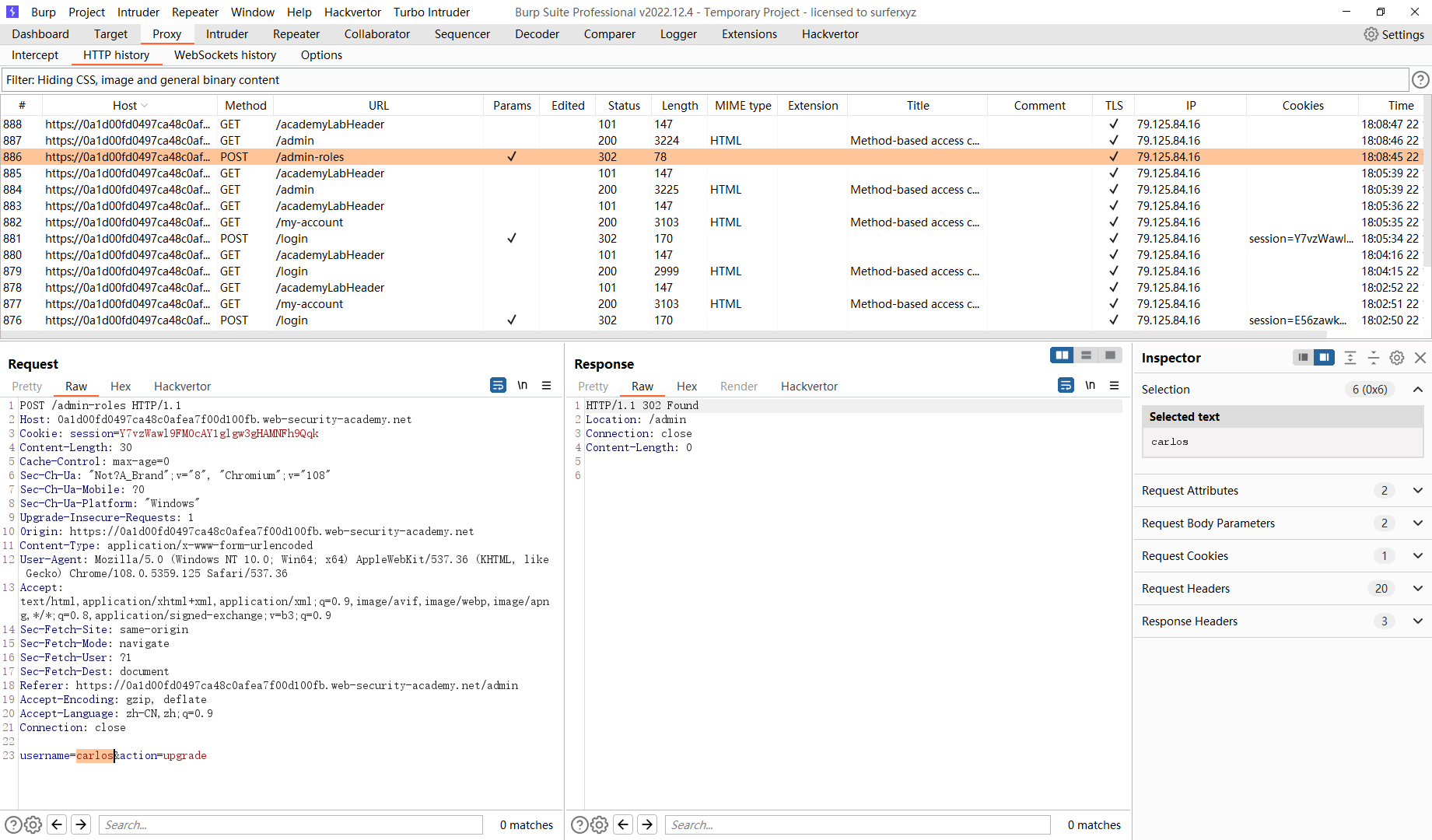Open the Project menu
Viewport: 1432px width, 840px height.
click(86, 12)
